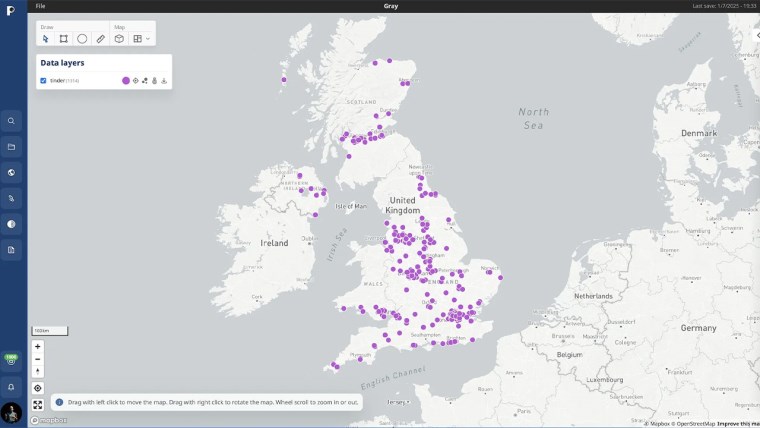The width and height of the screenshot is (760, 428).
Task: Click the Ireland map label
Action: [x=274, y=243]
